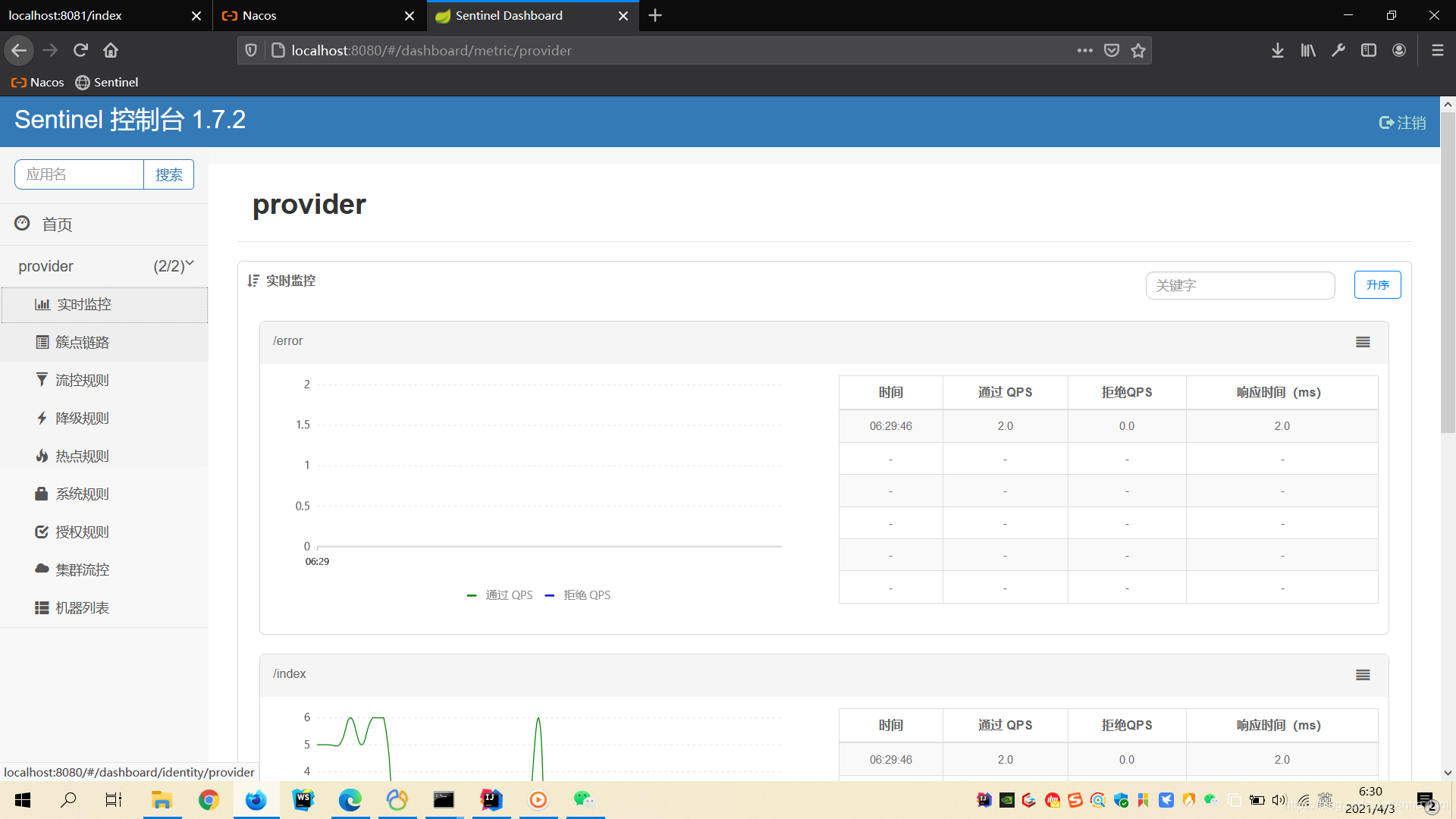This screenshot has height=819, width=1456.
Task: Click the browser back button
Action: click(19, 50)
